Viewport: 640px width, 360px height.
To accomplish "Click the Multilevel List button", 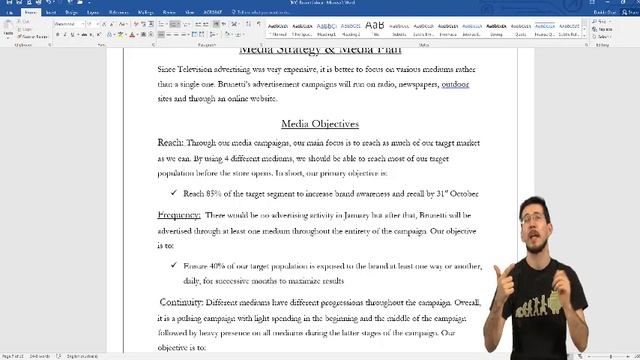I will pyautogui.click(x=187, y=24).
